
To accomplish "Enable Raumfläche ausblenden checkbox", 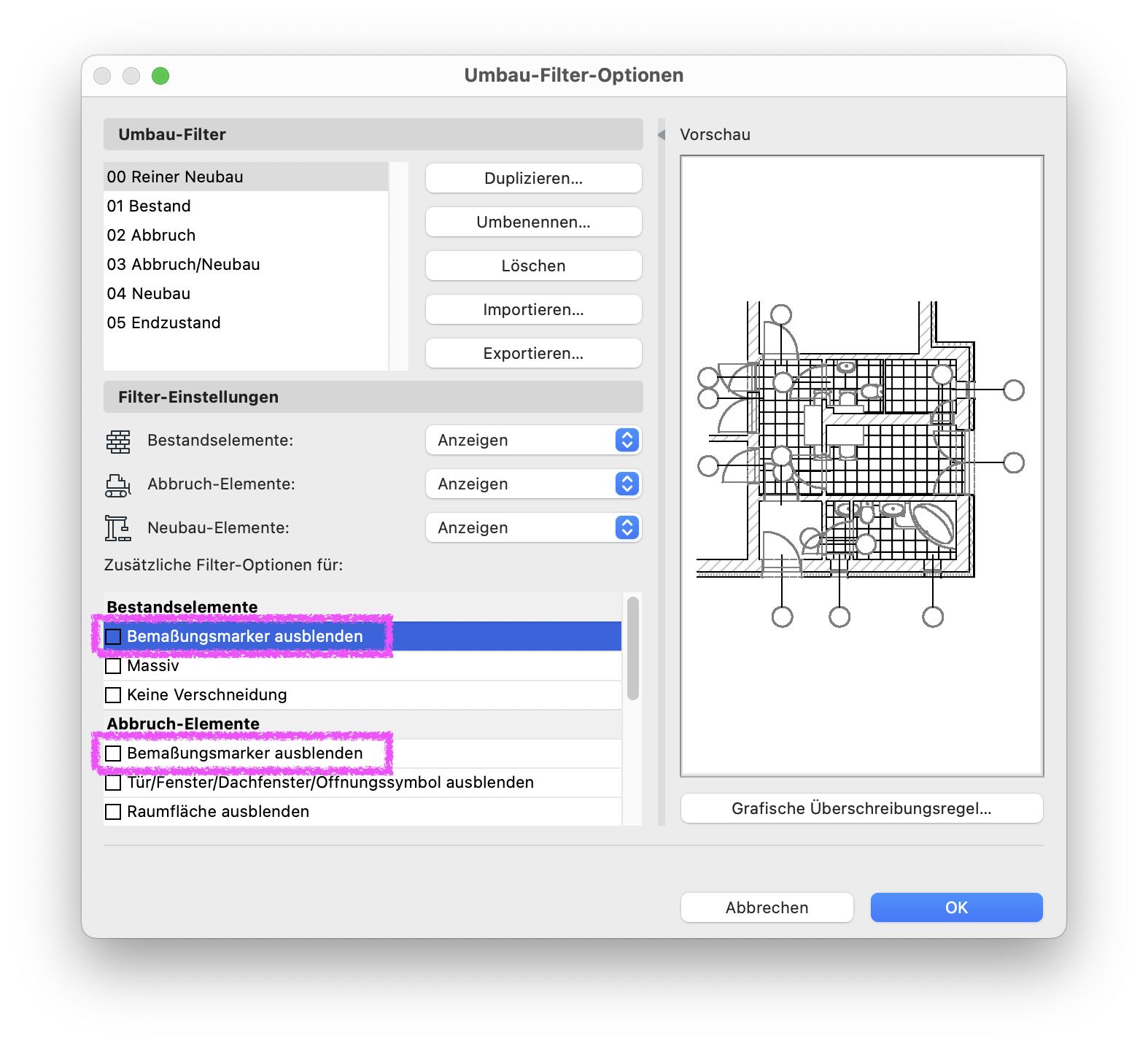I will 113,812.
